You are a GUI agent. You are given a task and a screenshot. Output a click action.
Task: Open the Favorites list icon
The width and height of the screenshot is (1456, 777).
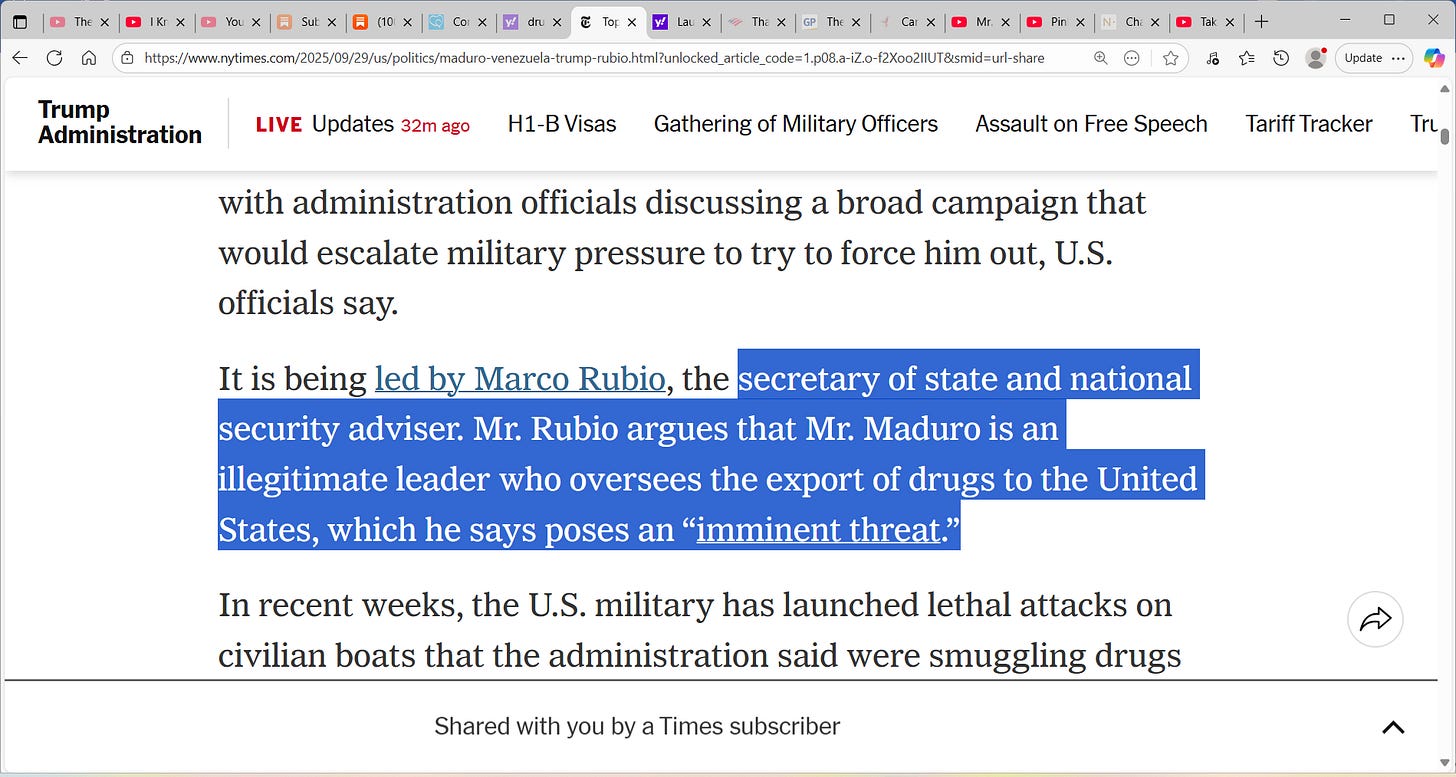(x=1246, y=58)
